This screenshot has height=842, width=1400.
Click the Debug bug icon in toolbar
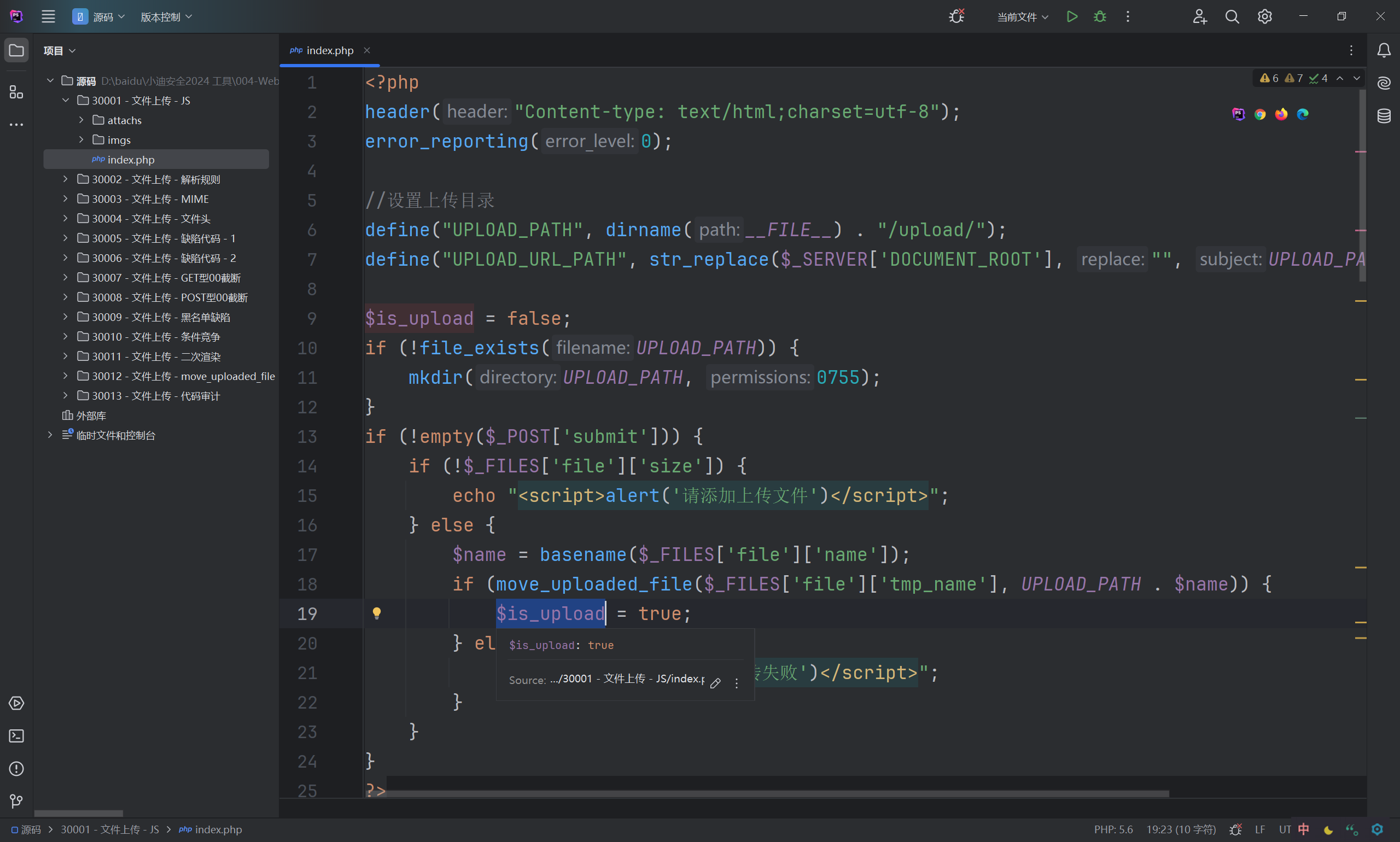(x=1100, y=16)
